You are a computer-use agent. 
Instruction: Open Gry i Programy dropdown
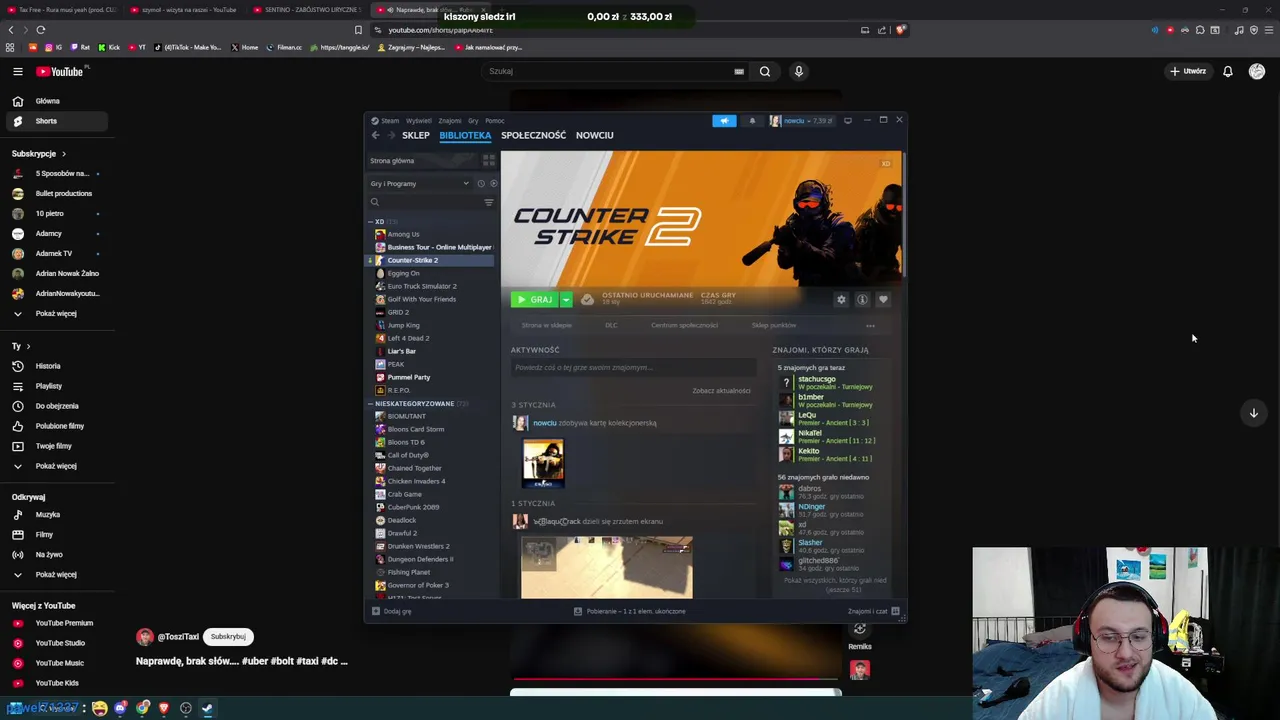(419, 184)
